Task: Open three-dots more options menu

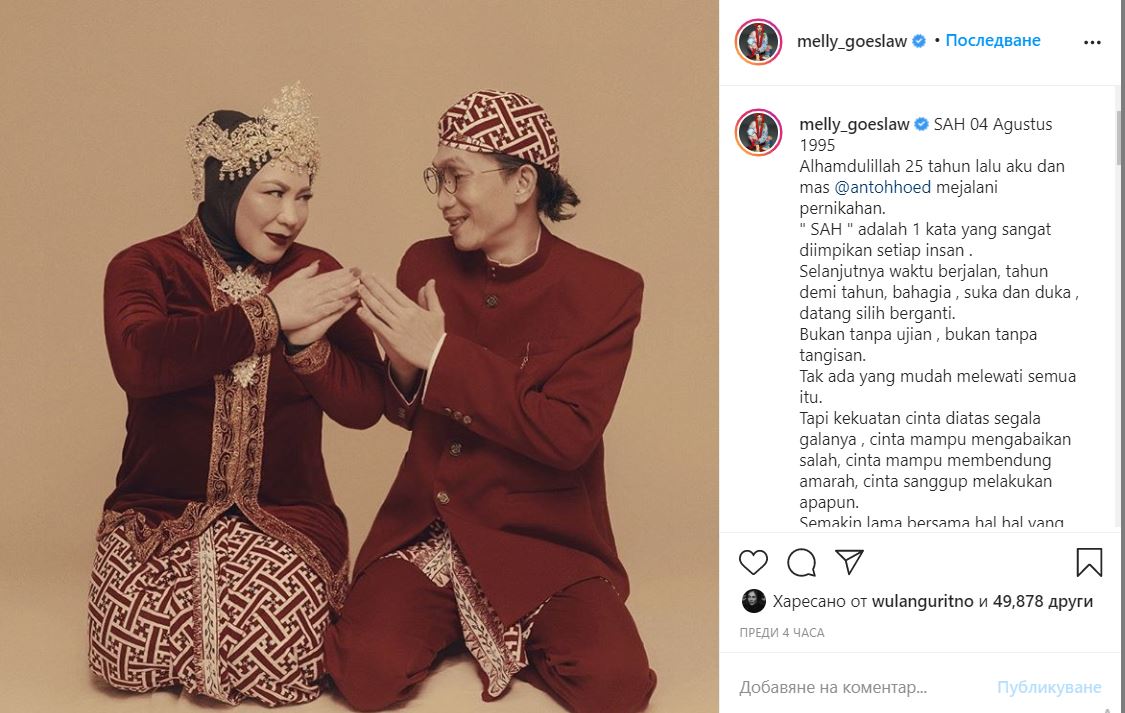Action: 1092,42
